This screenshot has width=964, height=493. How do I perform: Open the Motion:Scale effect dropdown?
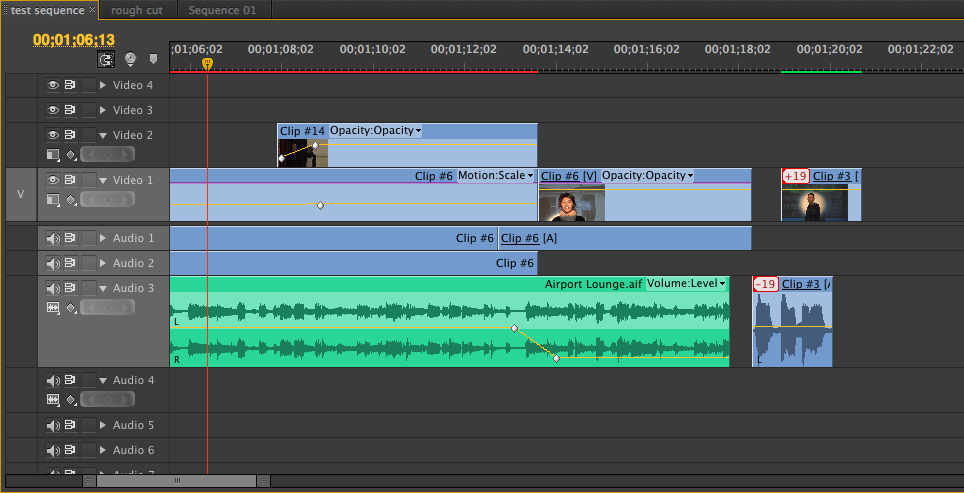[496, 176]
